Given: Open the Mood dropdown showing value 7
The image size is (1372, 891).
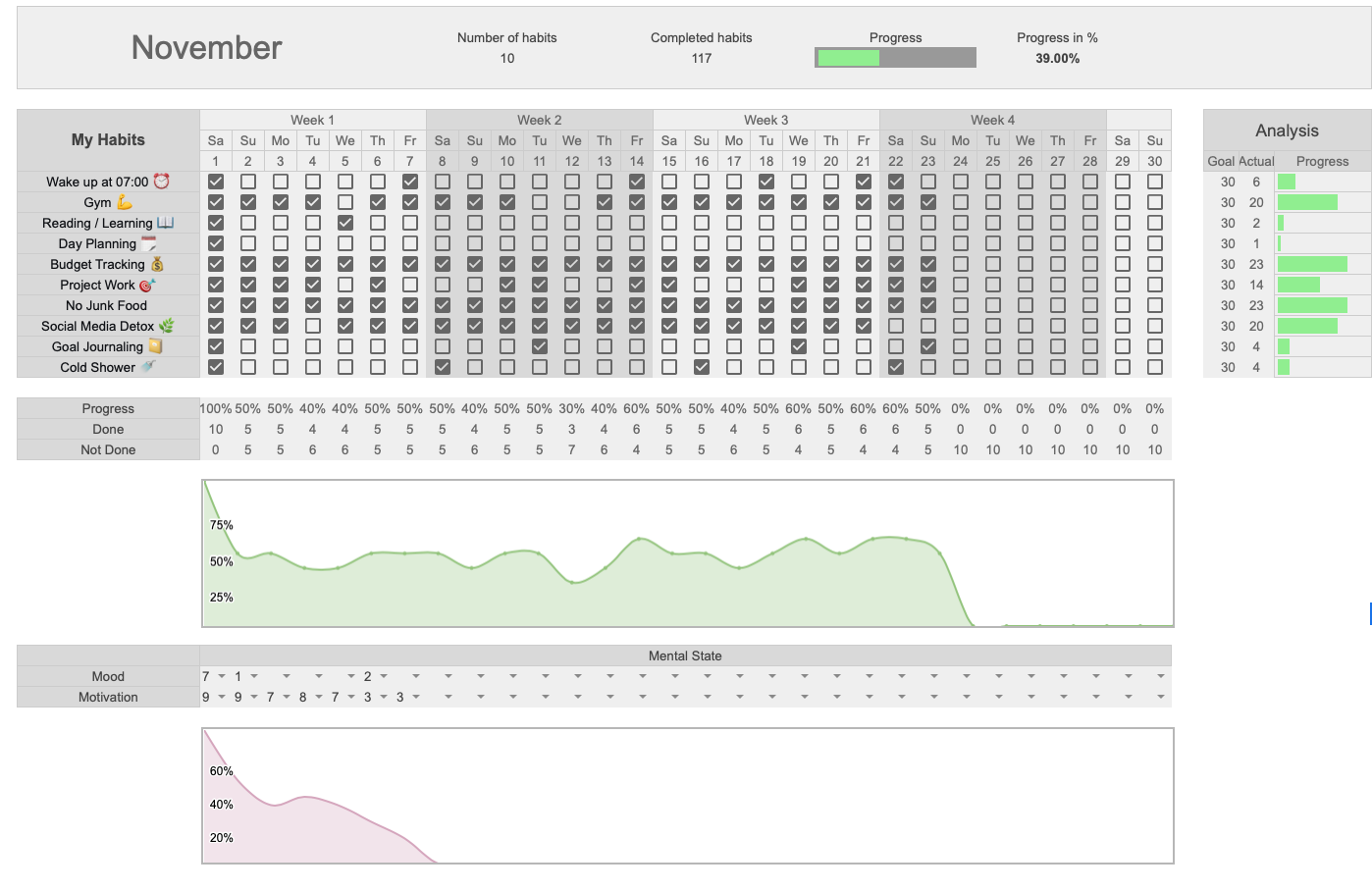Looking at the screenshot, I should click(222, 676).
